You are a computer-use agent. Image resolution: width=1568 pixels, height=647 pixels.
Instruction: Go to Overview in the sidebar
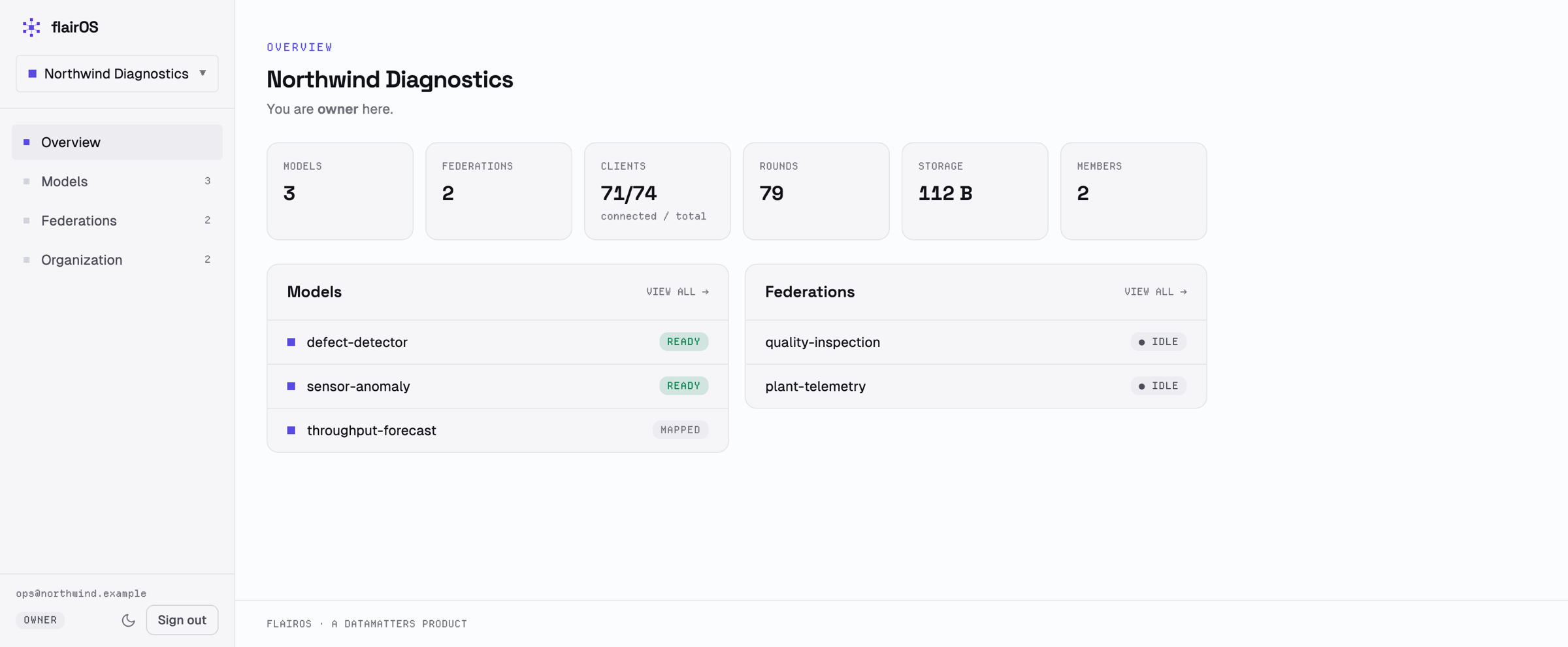click(117, 142)
